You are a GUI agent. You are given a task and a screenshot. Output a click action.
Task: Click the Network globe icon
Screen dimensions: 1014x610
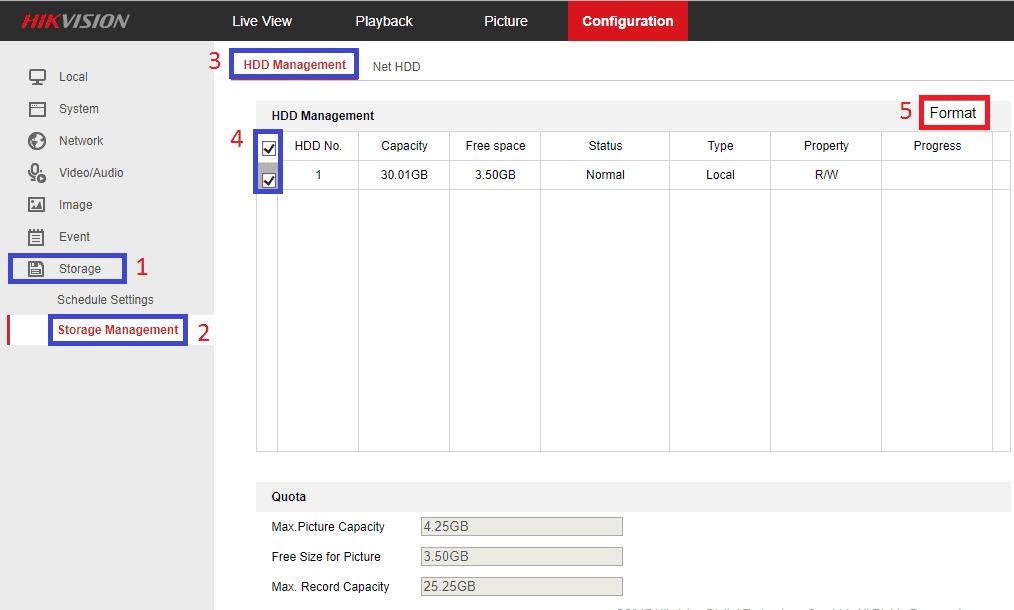[x=37, y=141]
